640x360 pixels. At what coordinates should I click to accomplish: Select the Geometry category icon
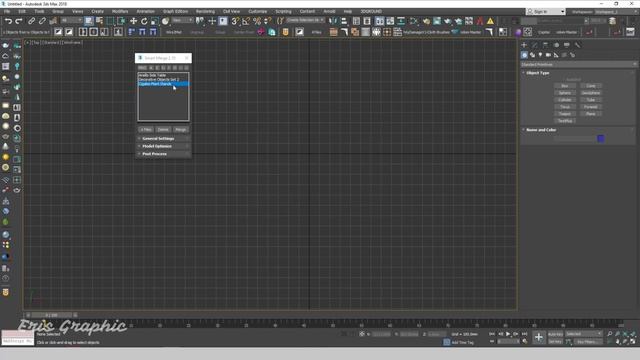click(x=524, y=55)
